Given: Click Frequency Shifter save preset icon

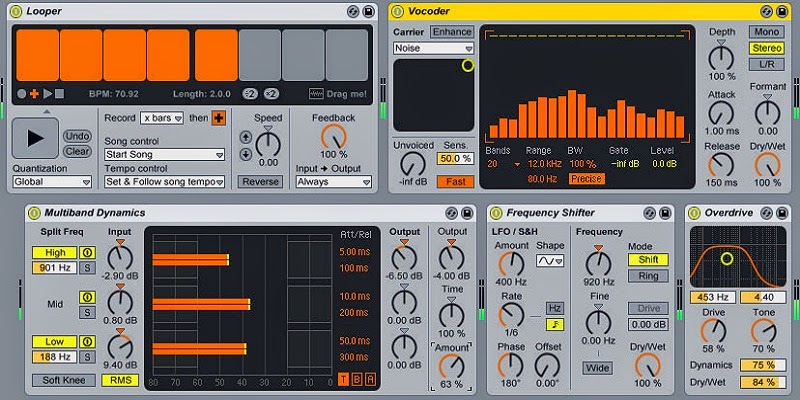Looking at the screenshot, I should click(x=665, y=213).
